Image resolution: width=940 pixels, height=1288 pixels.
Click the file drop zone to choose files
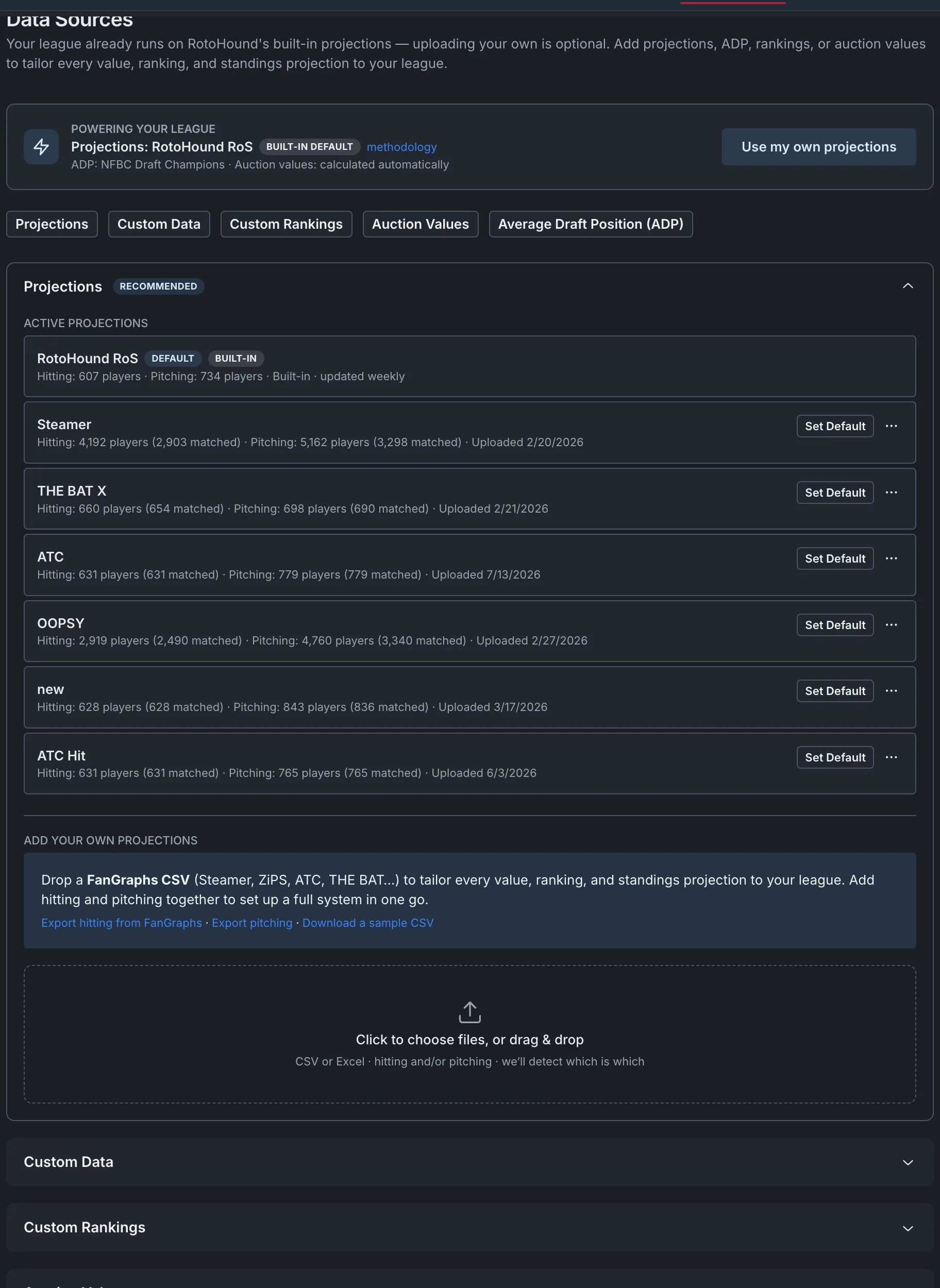click(469, 1035)
